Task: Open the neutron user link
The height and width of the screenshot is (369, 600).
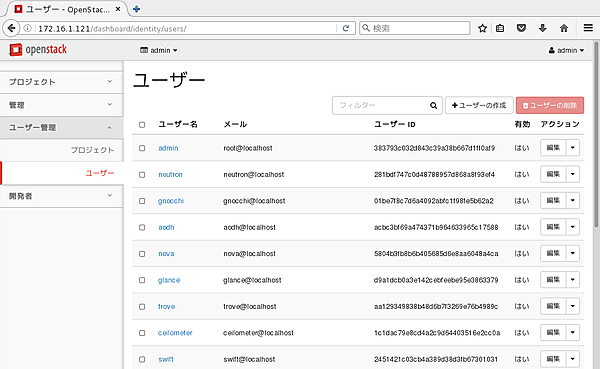Action: coord(170,175)
